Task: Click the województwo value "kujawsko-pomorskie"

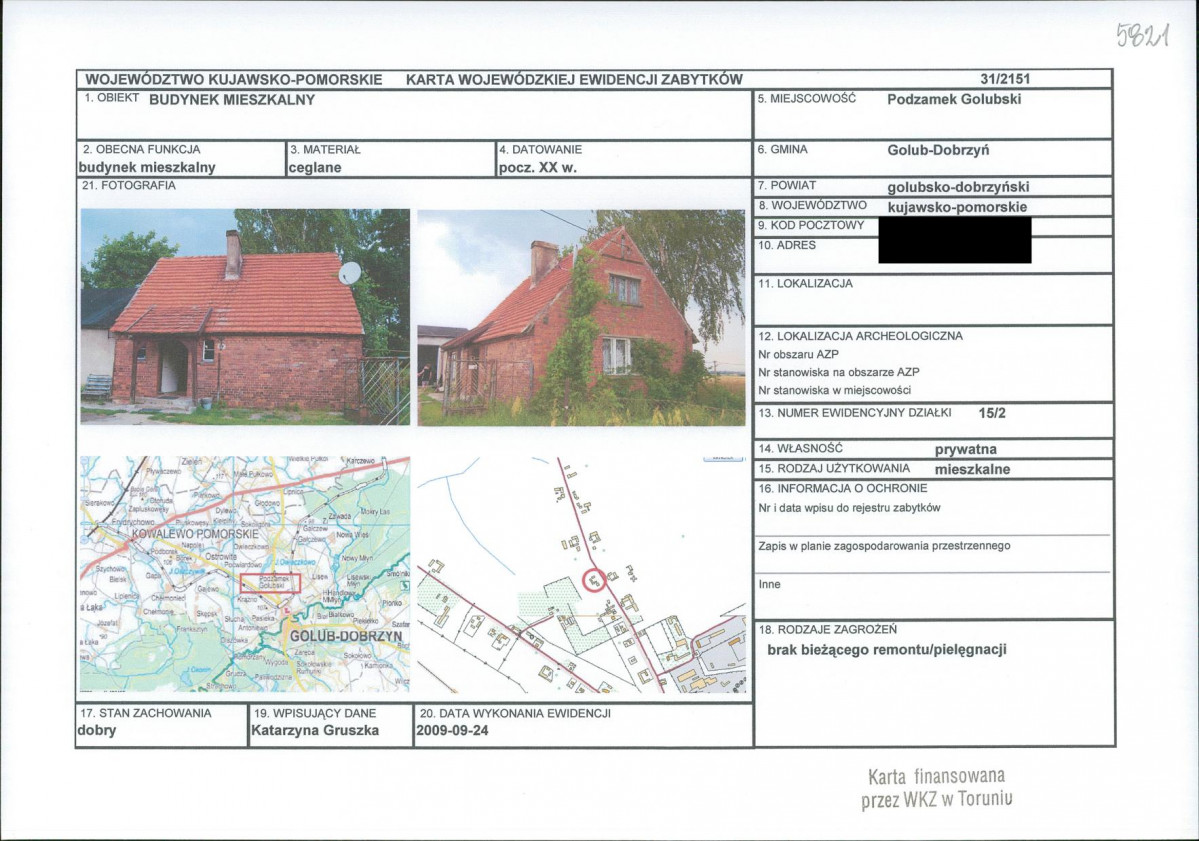Action: click(957, 207)
